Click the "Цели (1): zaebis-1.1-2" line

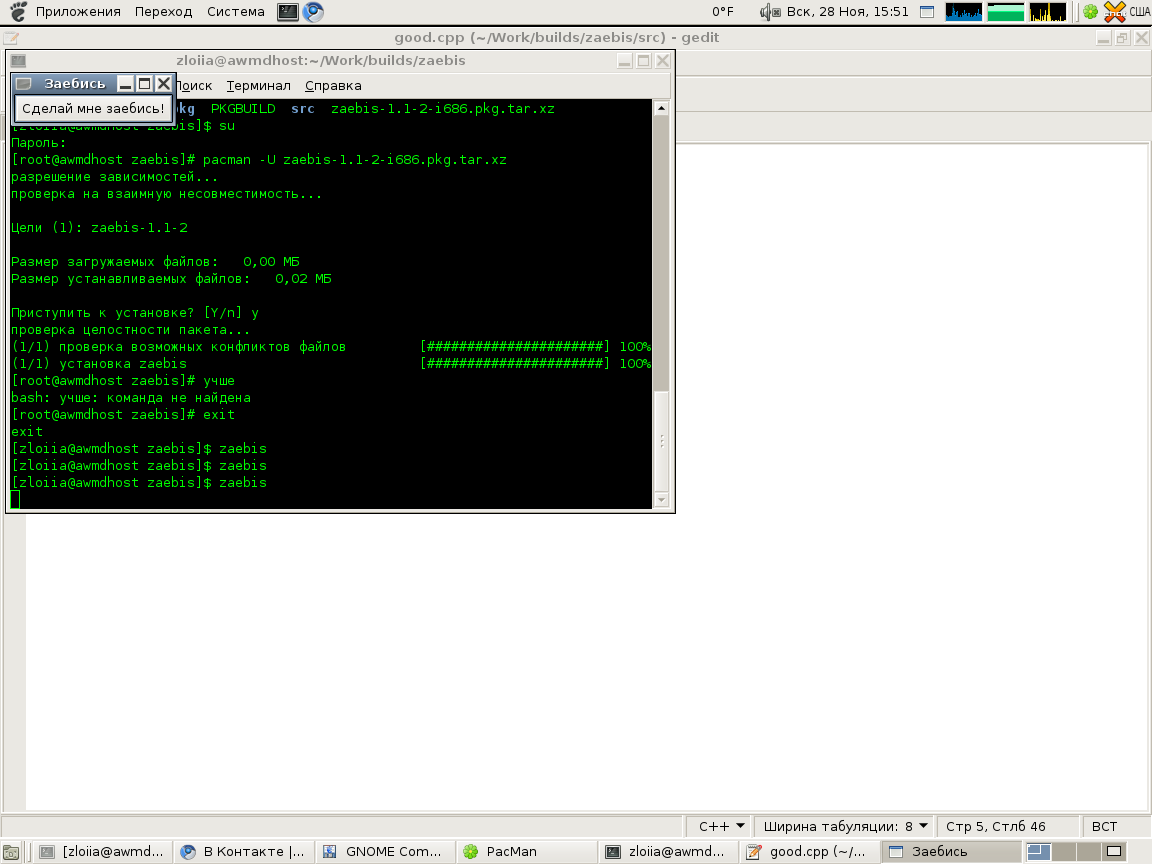(x=99, y=228)
